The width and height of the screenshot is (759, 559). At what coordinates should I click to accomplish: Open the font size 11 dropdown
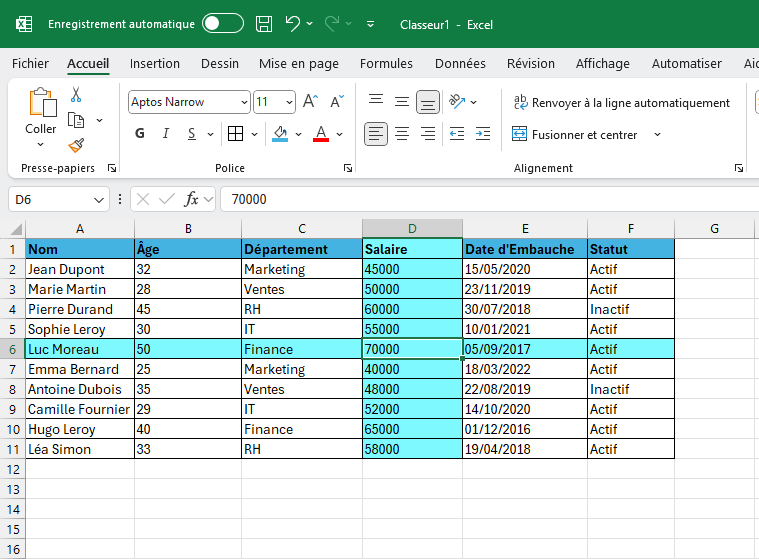click(x=289, y=102)
